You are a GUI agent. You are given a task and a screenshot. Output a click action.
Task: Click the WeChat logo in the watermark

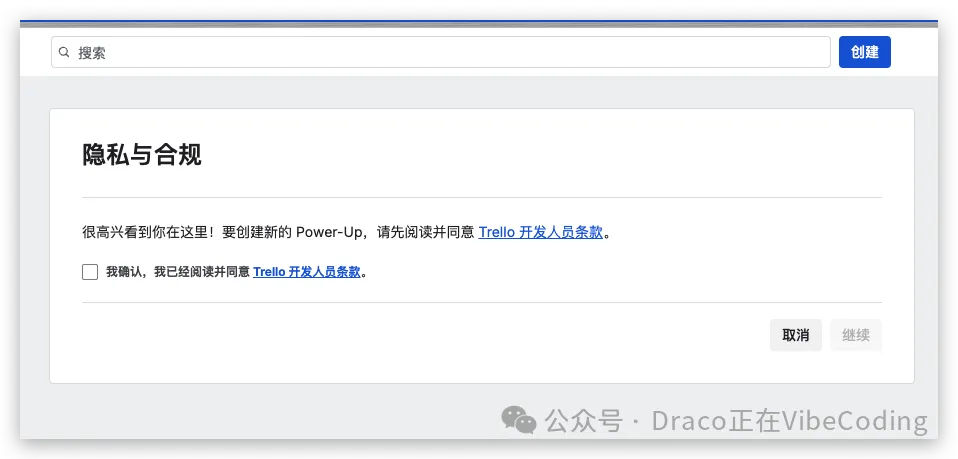coord(519,420)
